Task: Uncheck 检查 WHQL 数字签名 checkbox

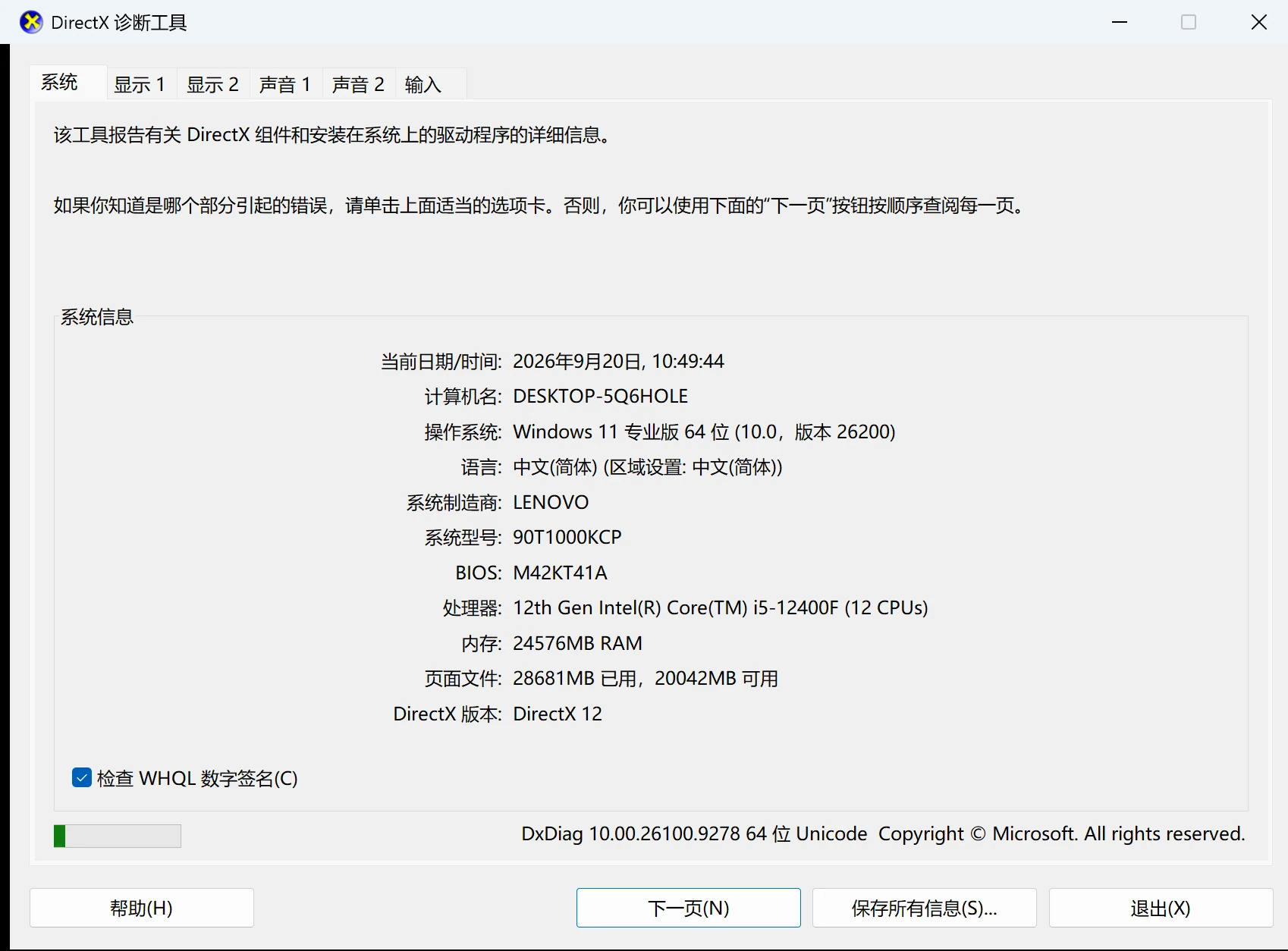Action: click(82, 777)
